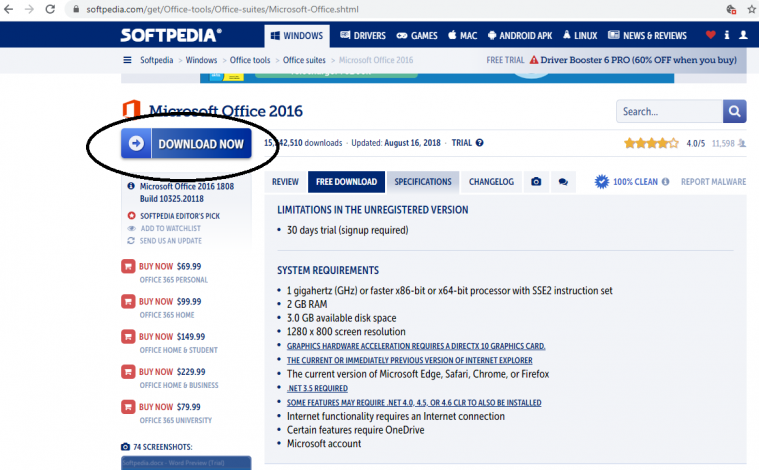Open the GAMES section
The height and width of the screenshot is (470, 759).
click(x=417, y=36)
